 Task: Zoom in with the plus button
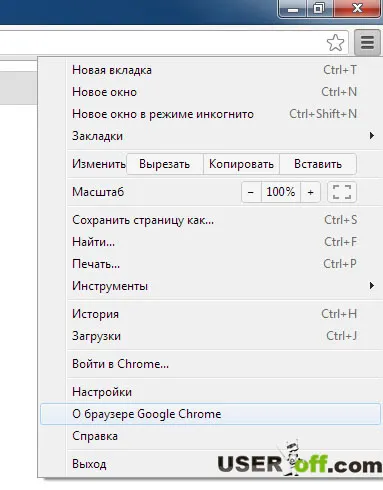(310, 192)
